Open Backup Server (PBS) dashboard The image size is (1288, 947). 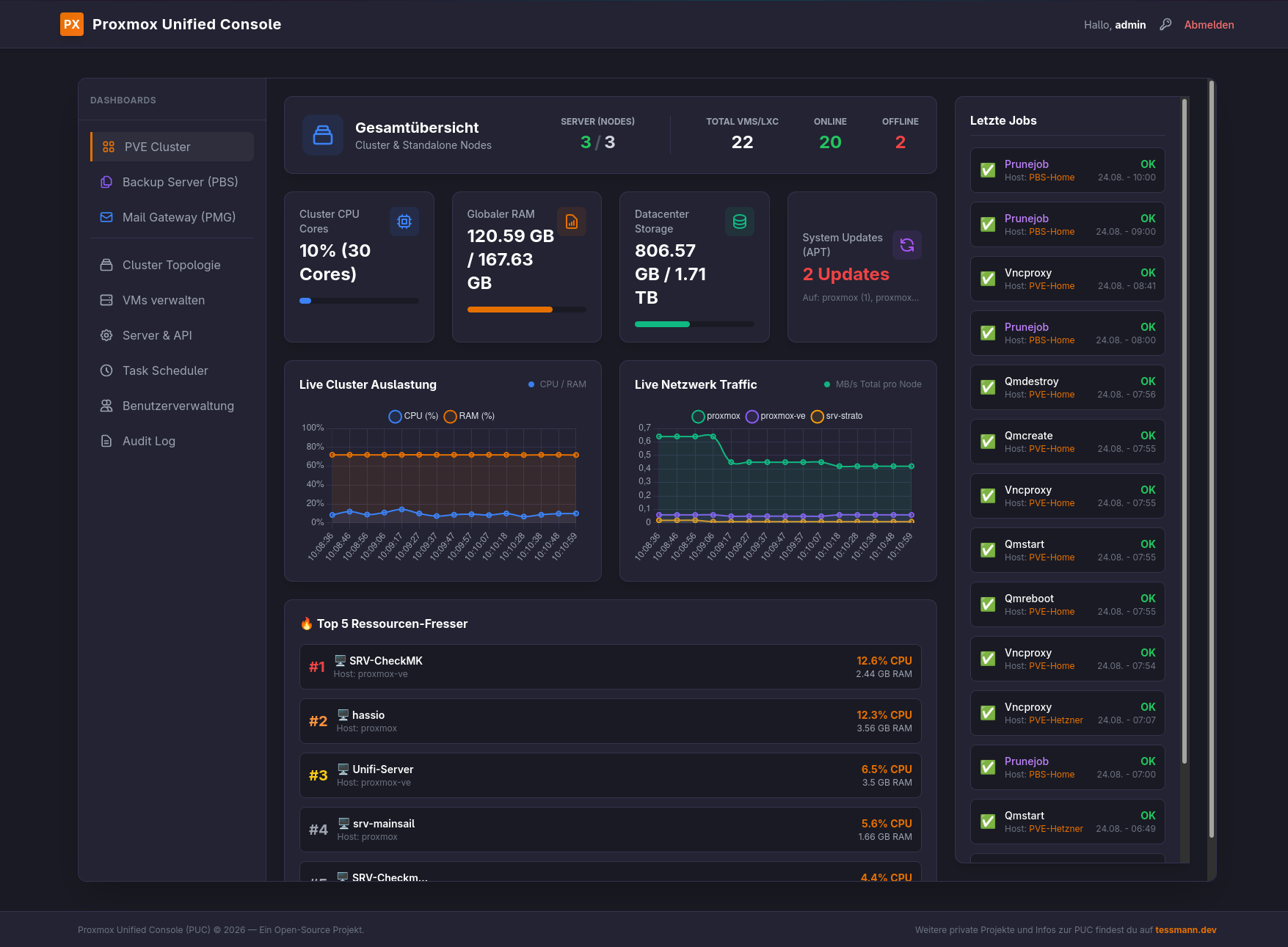click(x=172, y=182)
